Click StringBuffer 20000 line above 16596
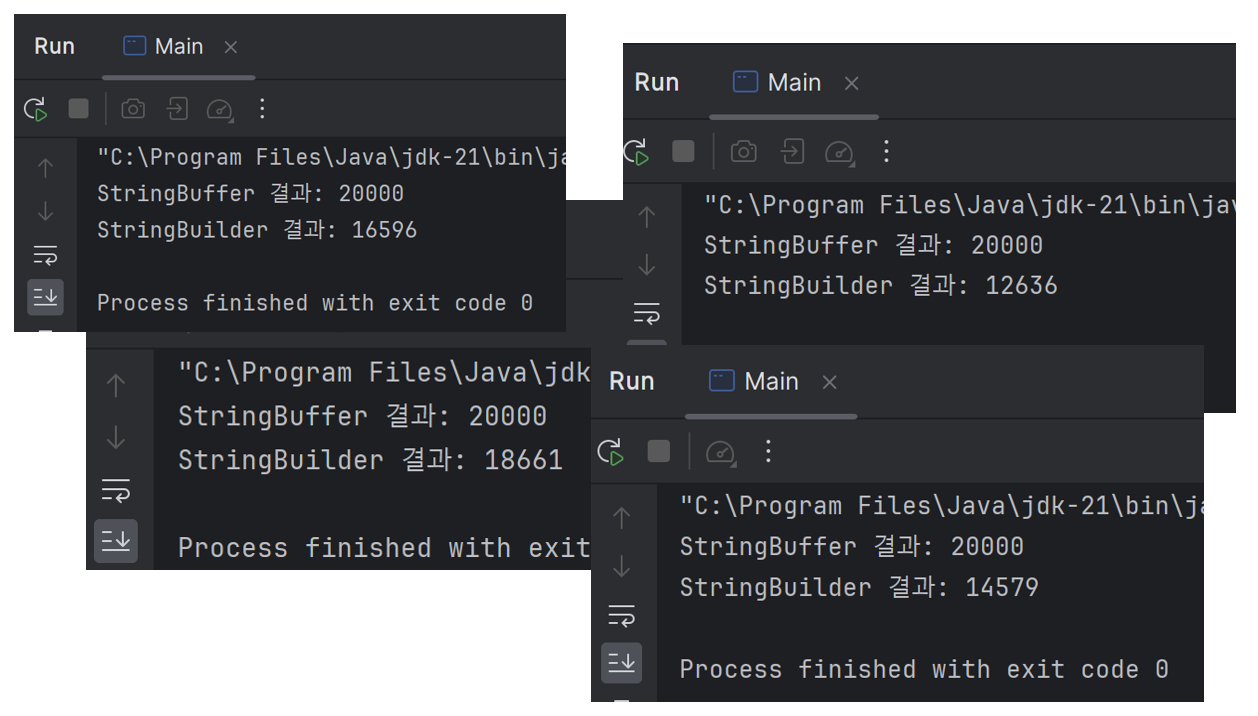The image size is (1258, 716). click(250, 194)
